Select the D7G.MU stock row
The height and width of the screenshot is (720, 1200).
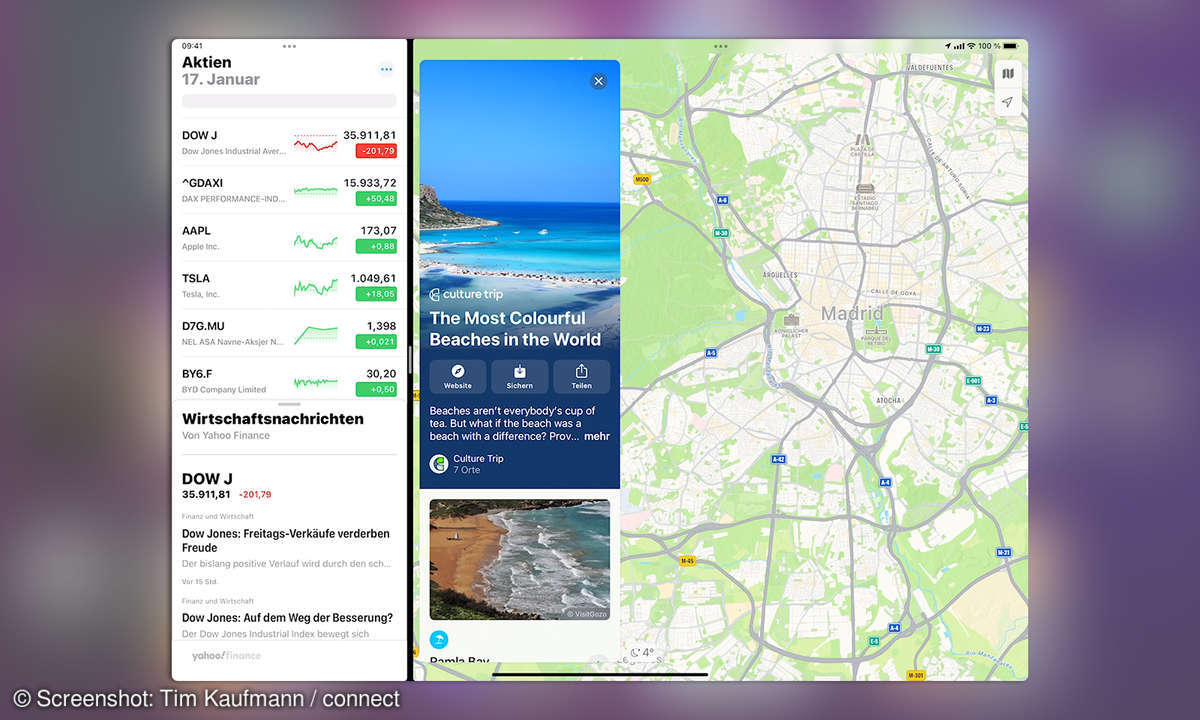pyautogui.click(x=289, y=334)
